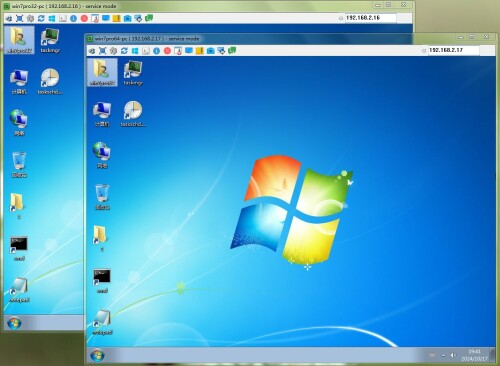Screen dimensions: 500x366
Task: Open green chat icon in 192.168.2.17 toolbar
Action: [x=232, y=50]
